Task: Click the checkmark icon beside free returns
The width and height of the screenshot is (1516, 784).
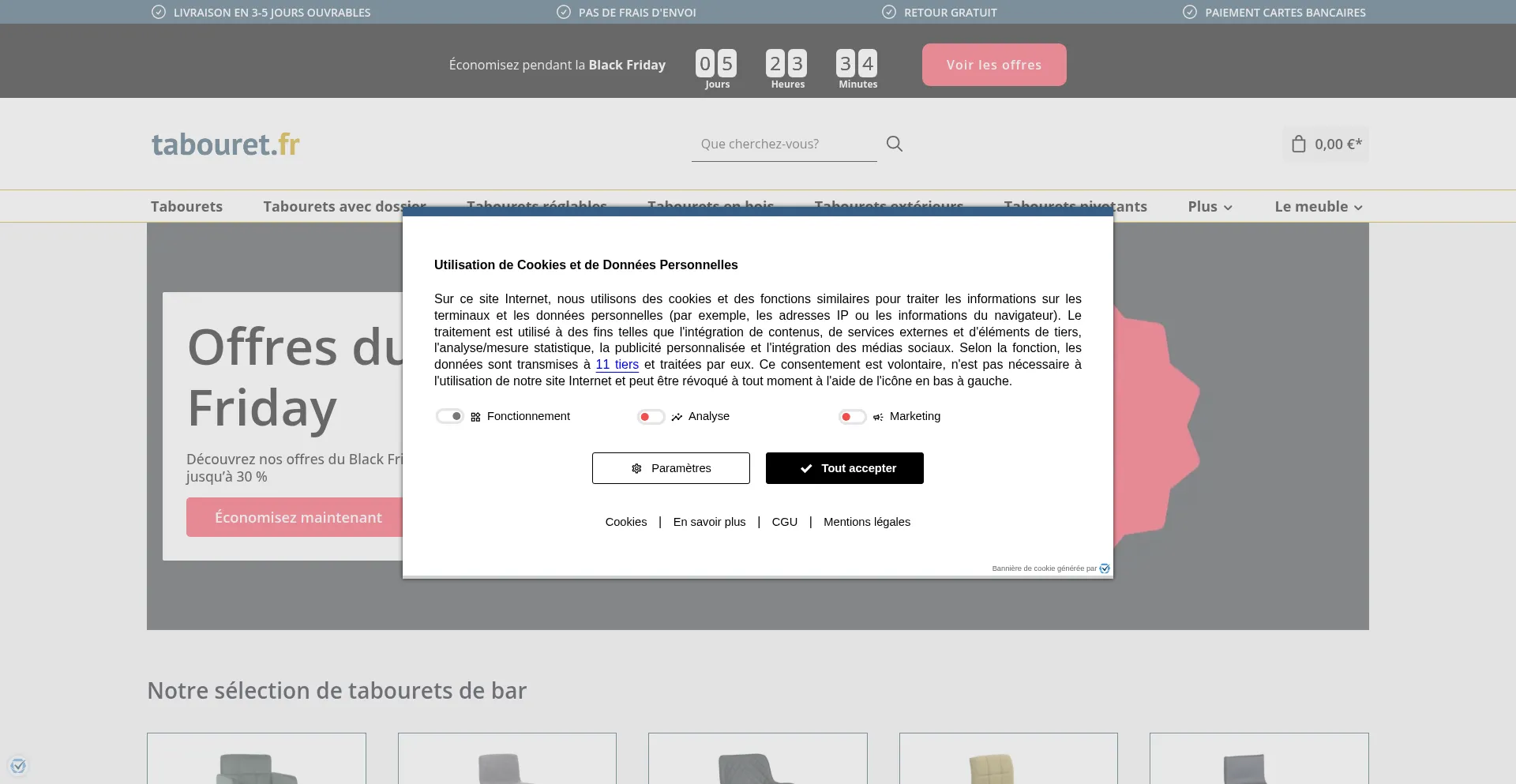Action: 889,12
